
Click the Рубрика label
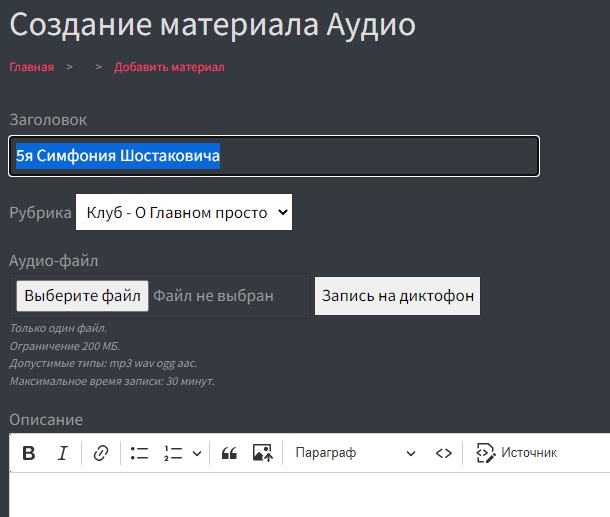40,213
